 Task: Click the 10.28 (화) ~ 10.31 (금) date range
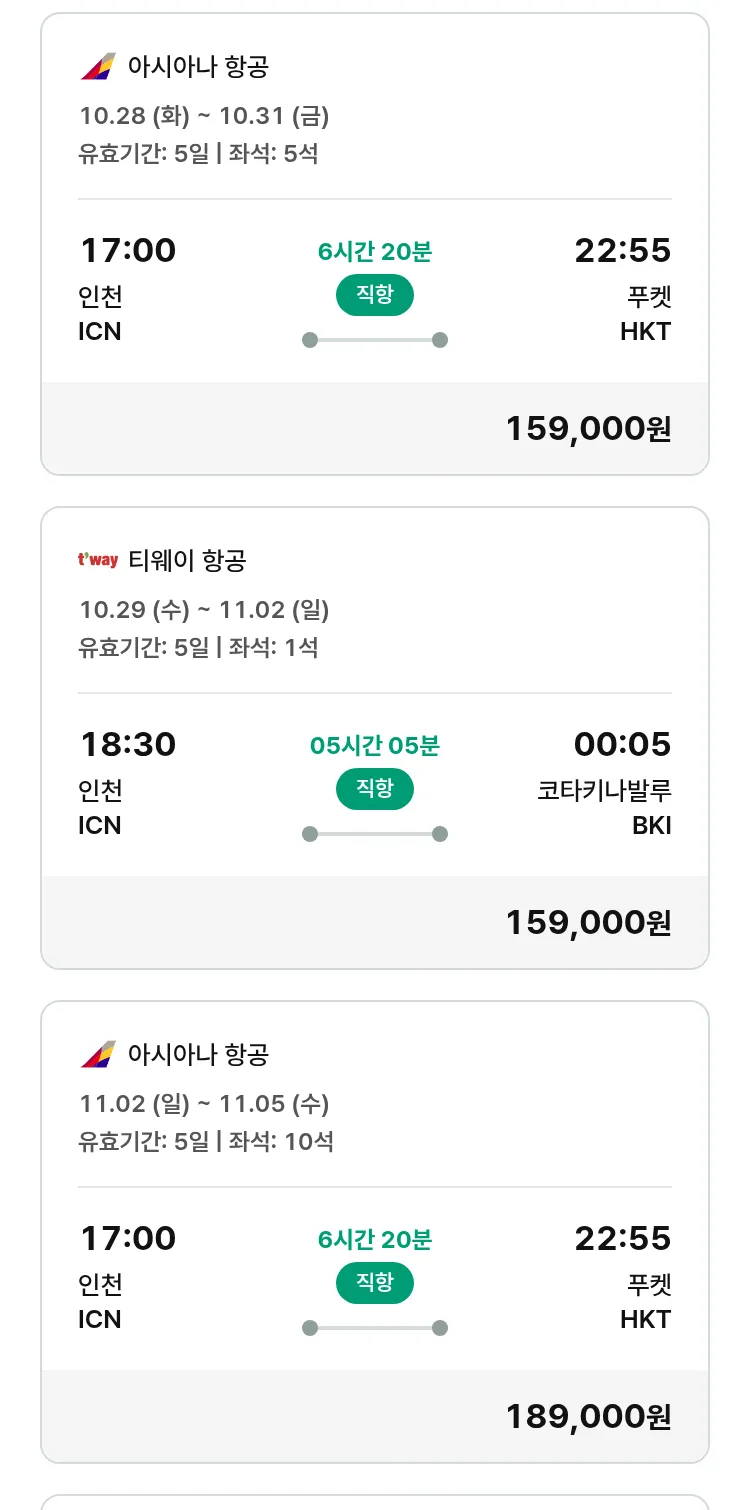[x=204, y=116]
